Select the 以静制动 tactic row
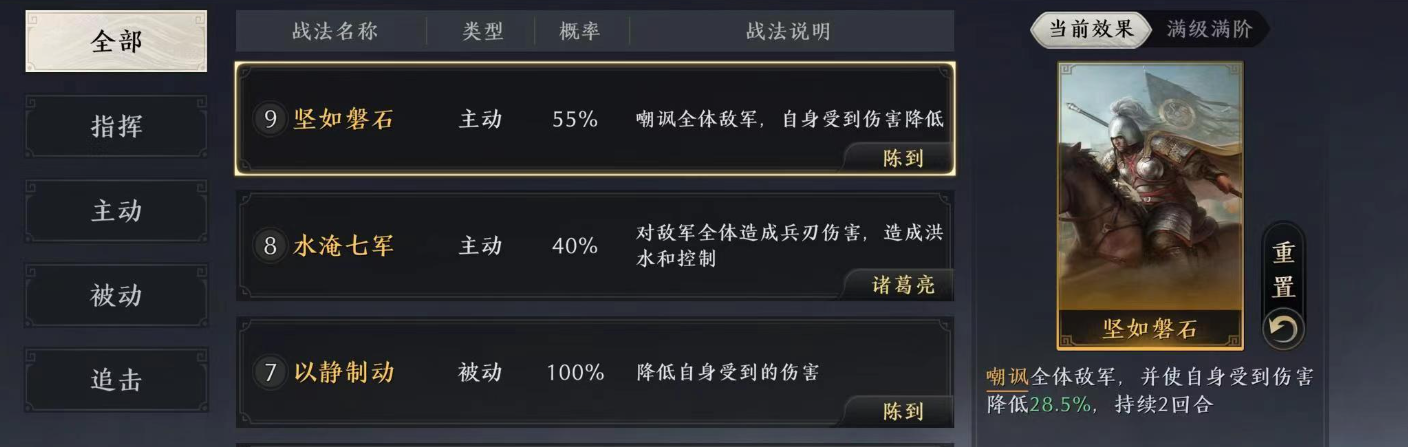The width and height of the screenshot is (1408, 447). (594, 372)
